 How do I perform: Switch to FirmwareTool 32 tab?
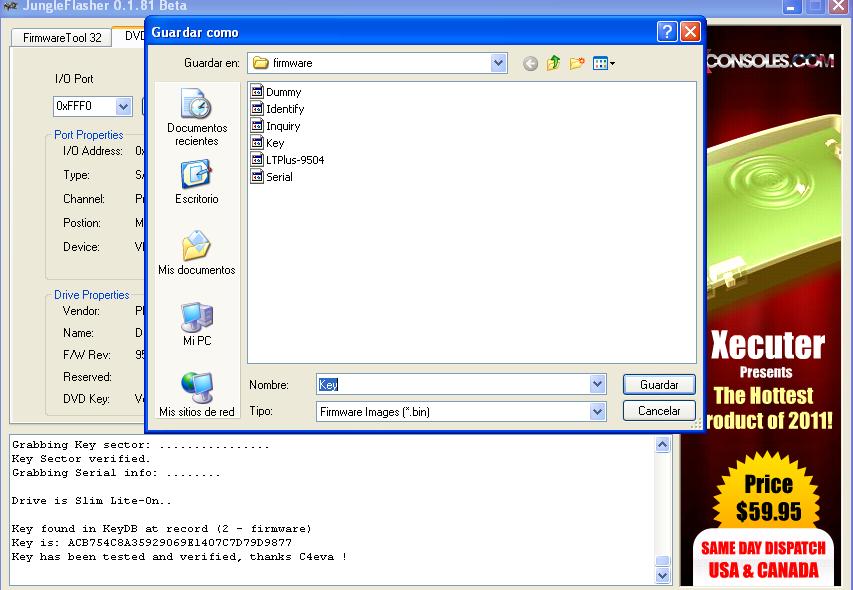62,38
